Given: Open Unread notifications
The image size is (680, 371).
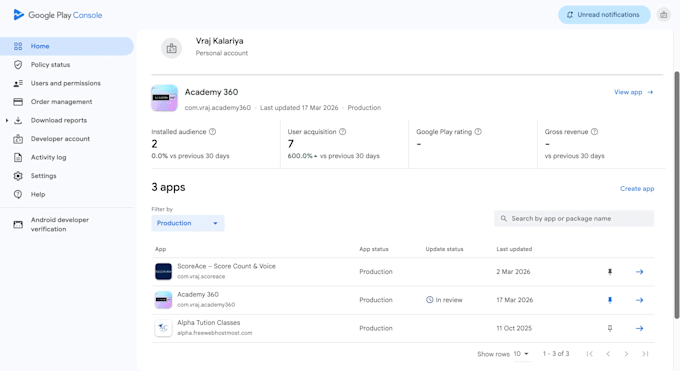Looking at the screenshot, I should 604,15.
